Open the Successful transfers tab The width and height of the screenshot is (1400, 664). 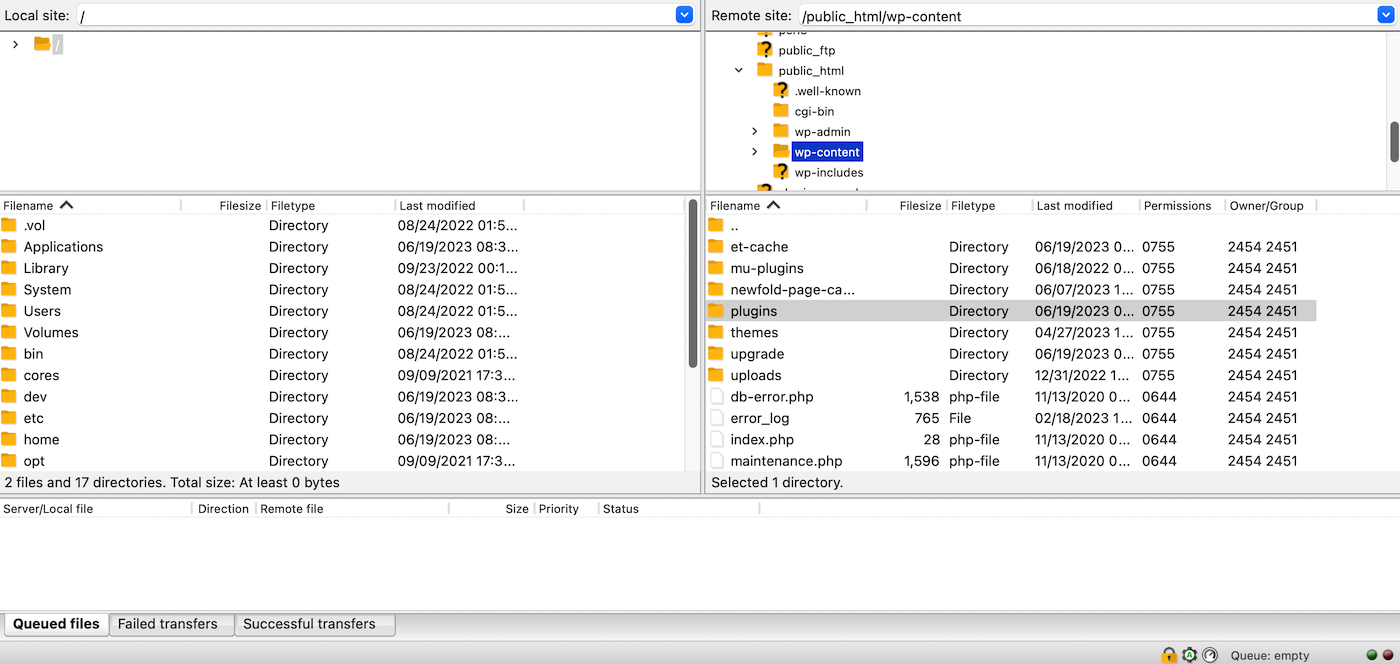tap(314, 623)
